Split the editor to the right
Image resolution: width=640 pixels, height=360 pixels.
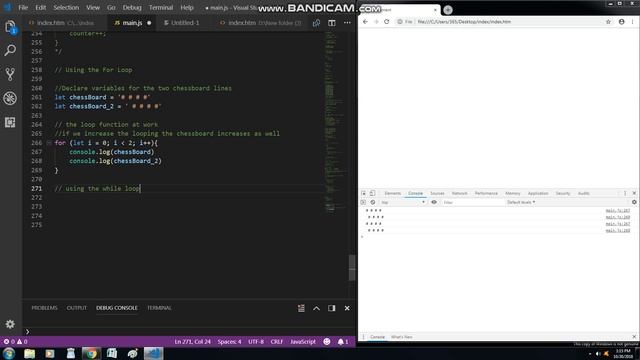click(x=332, y=23)
